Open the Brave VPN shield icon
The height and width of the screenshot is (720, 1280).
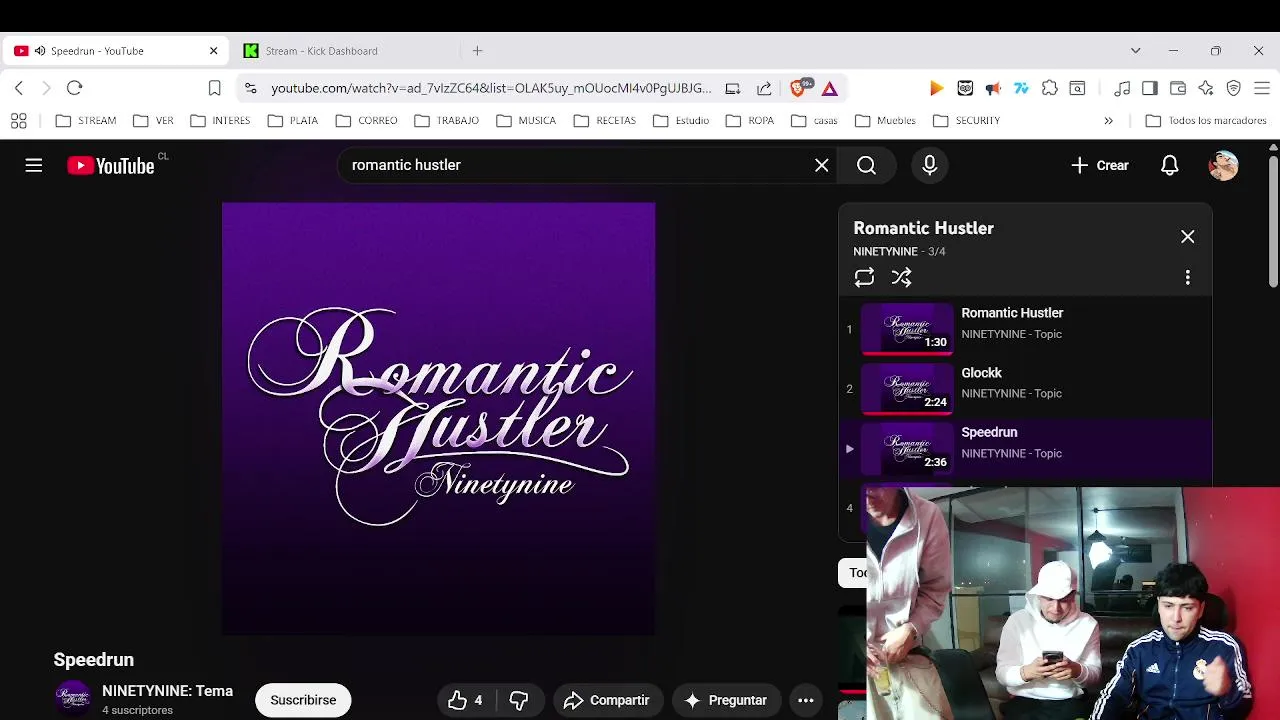(x=1233, y=88)
